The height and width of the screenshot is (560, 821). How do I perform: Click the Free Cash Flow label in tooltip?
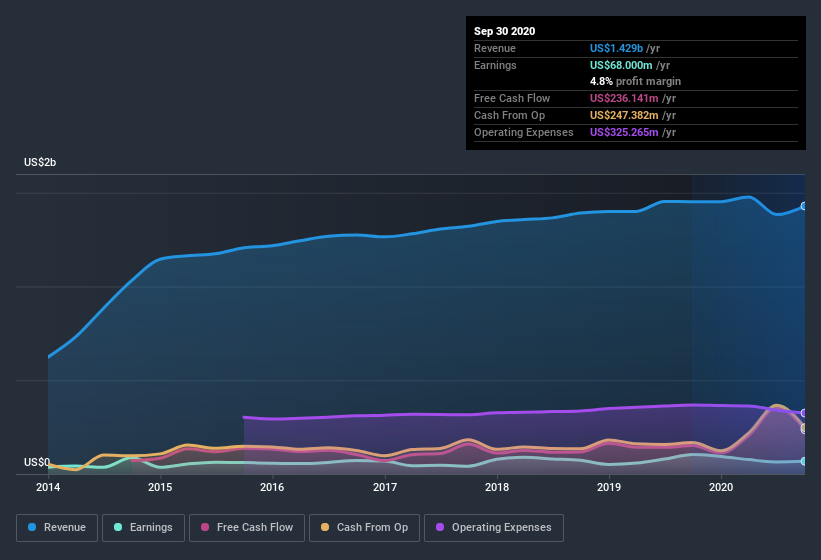pyautogui.click(x=512, y=98)
